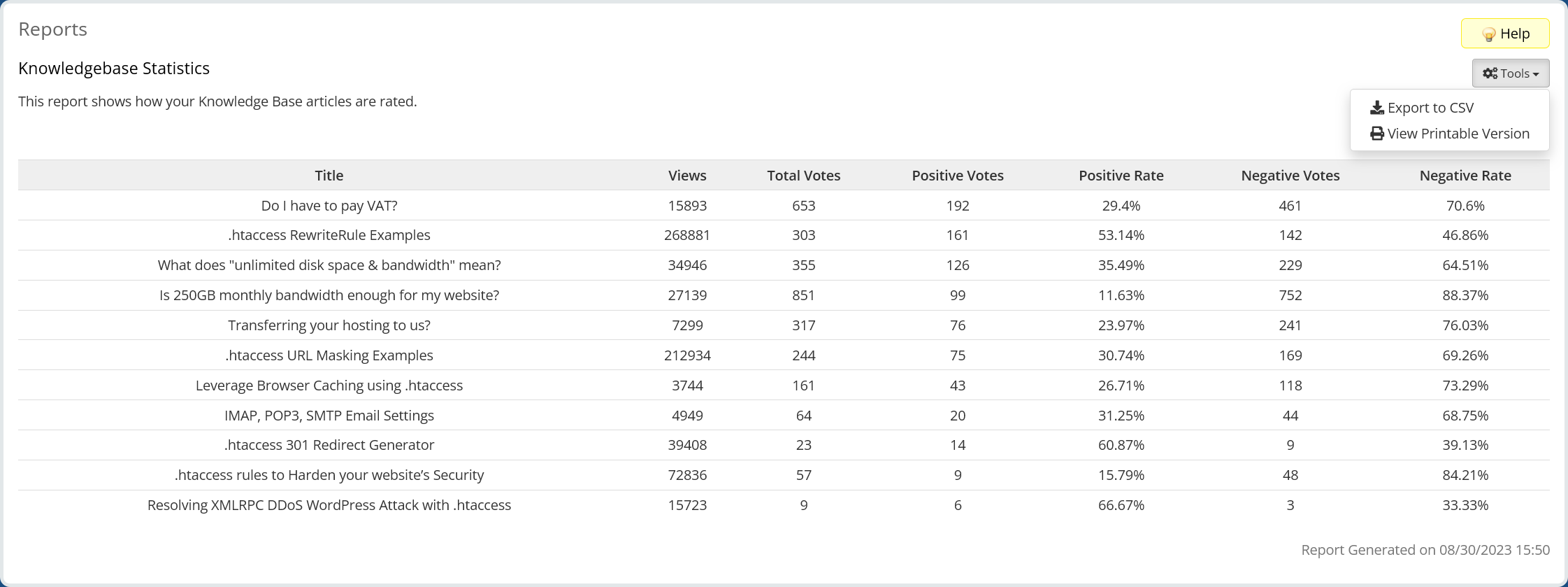Image resolution: width=1568 pixels, height=587 pixels.
Task: Click the Negative Votes column header
Action: tap(1290, 176)
